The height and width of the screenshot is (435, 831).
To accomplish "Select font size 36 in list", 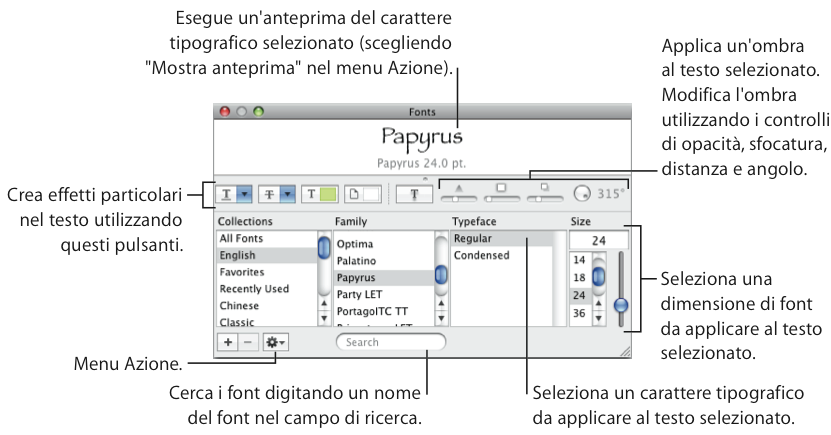I will click(579, 313).
